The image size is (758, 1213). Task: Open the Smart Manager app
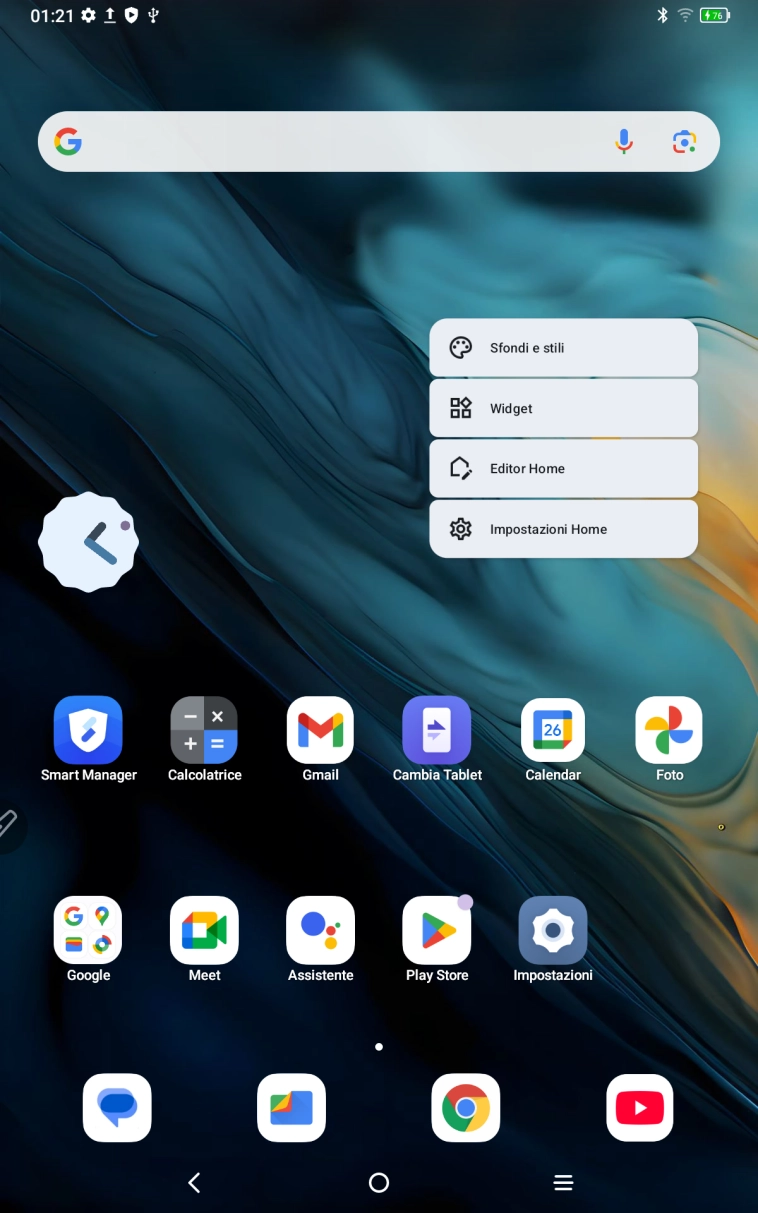[x=88, y=731]
